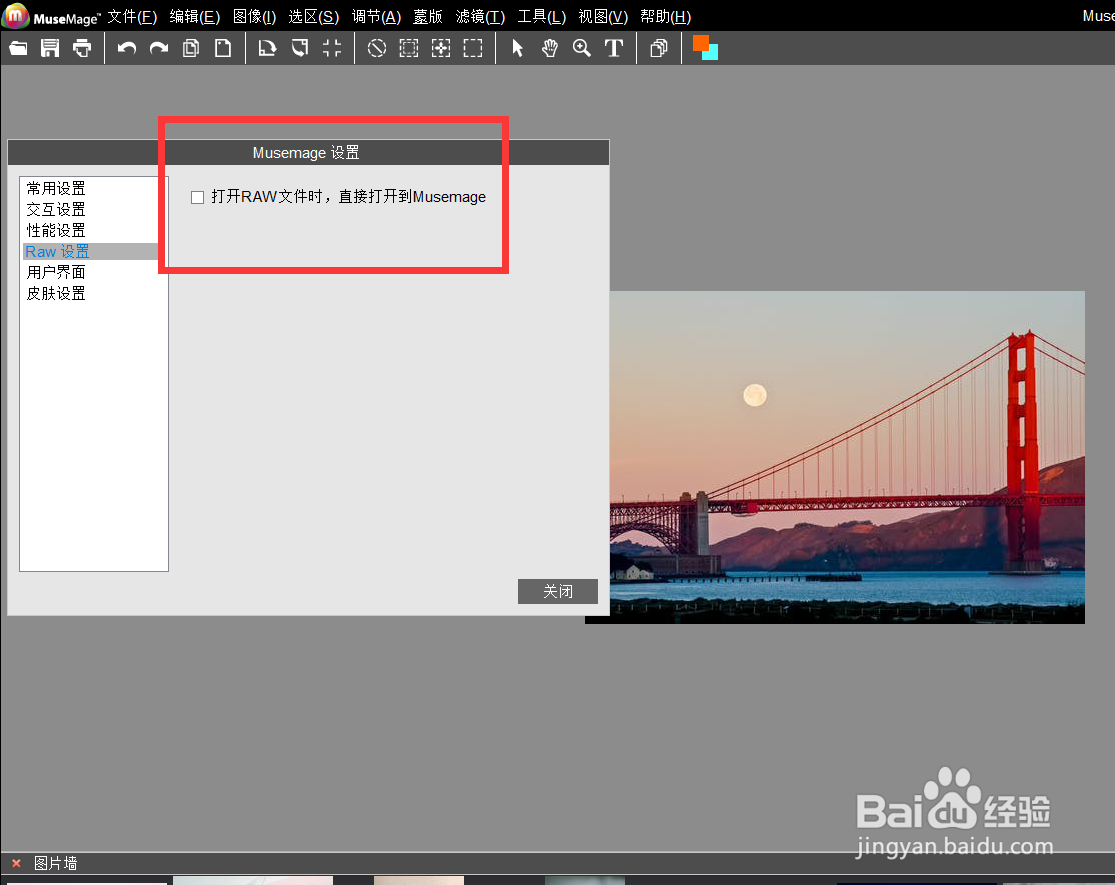Open the 编辑(E) menu
The image size is (1115, 885).
tap(195, 16)
